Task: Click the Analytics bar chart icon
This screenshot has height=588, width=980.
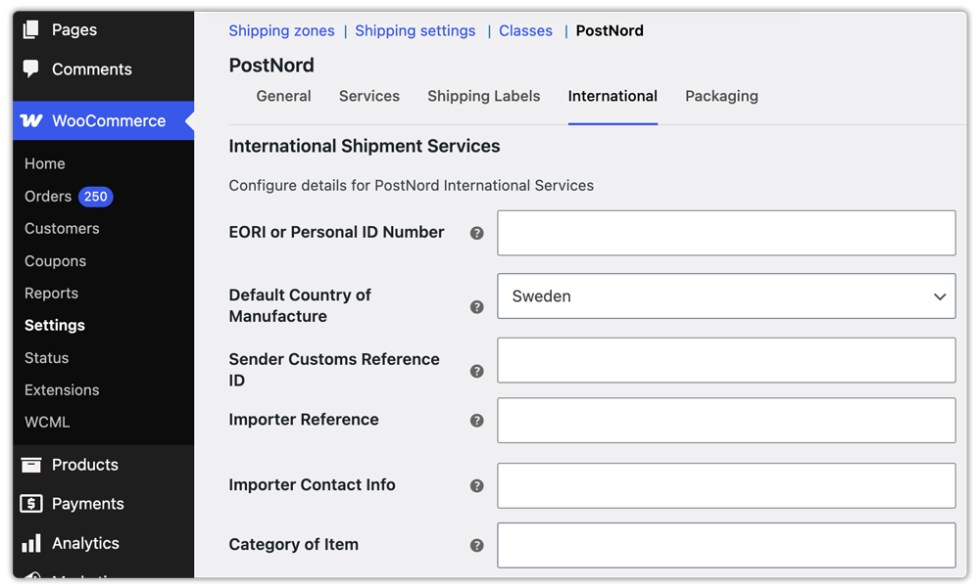Action: 31,543
